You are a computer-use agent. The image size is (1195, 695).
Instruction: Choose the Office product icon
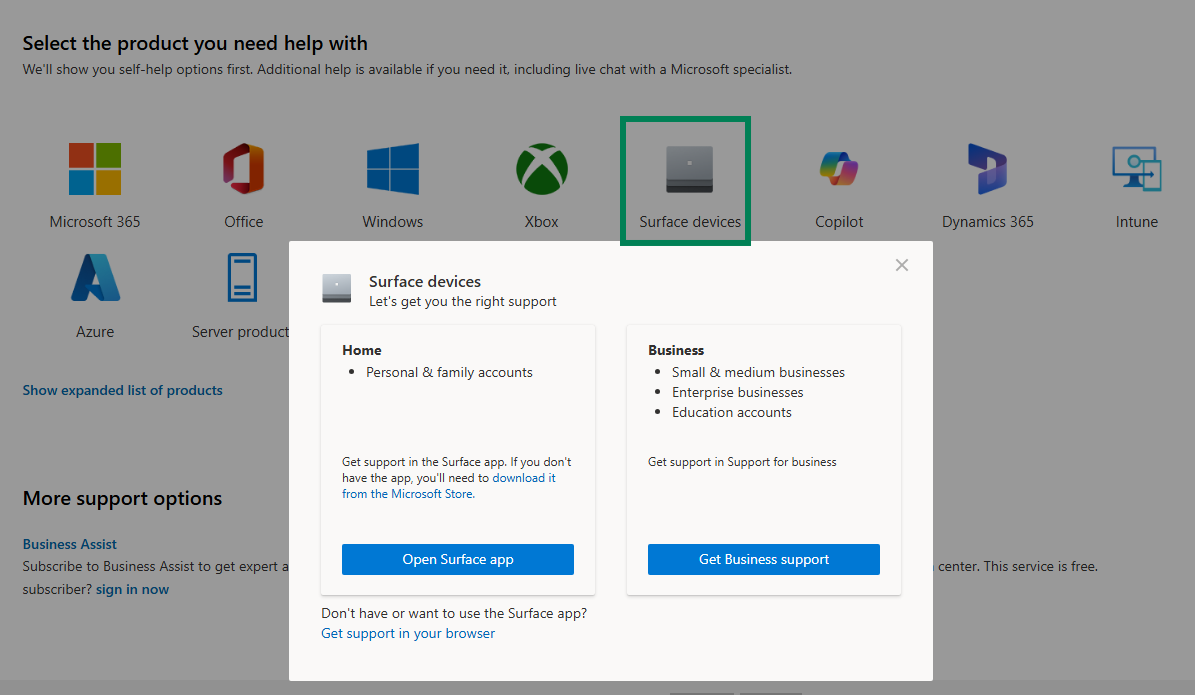pyautogui.click(x=243, y=169)
